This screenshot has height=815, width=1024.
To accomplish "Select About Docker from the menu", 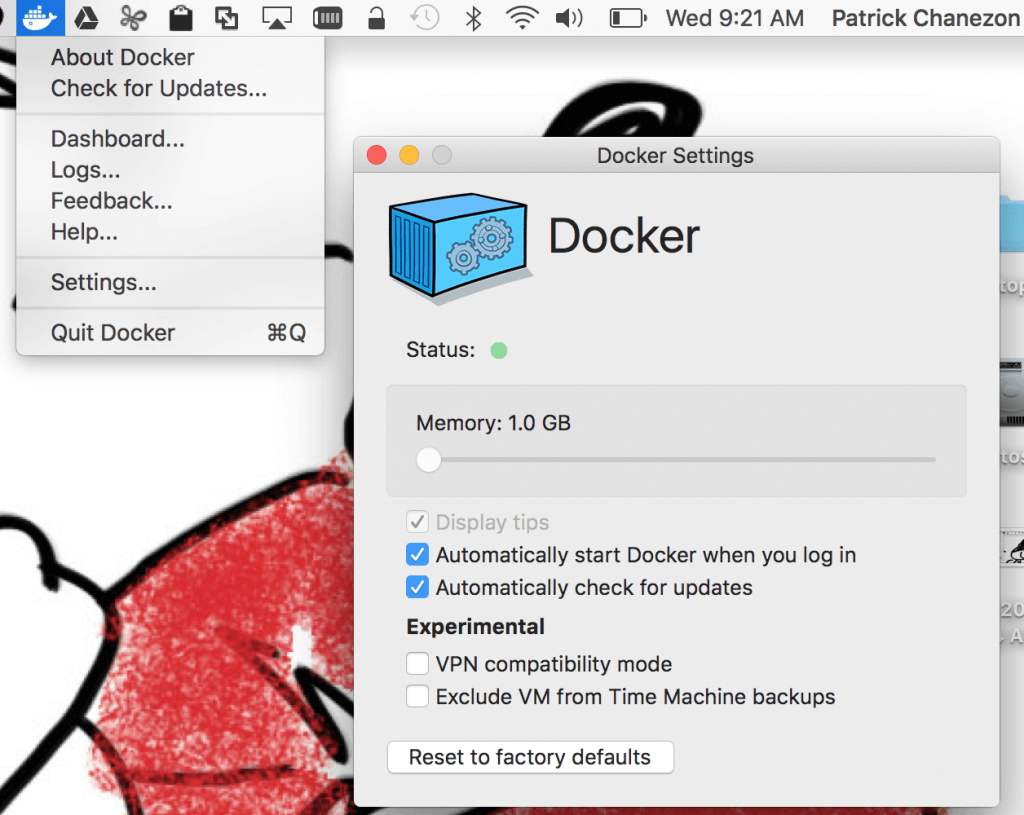I will (x=122, y=57).
